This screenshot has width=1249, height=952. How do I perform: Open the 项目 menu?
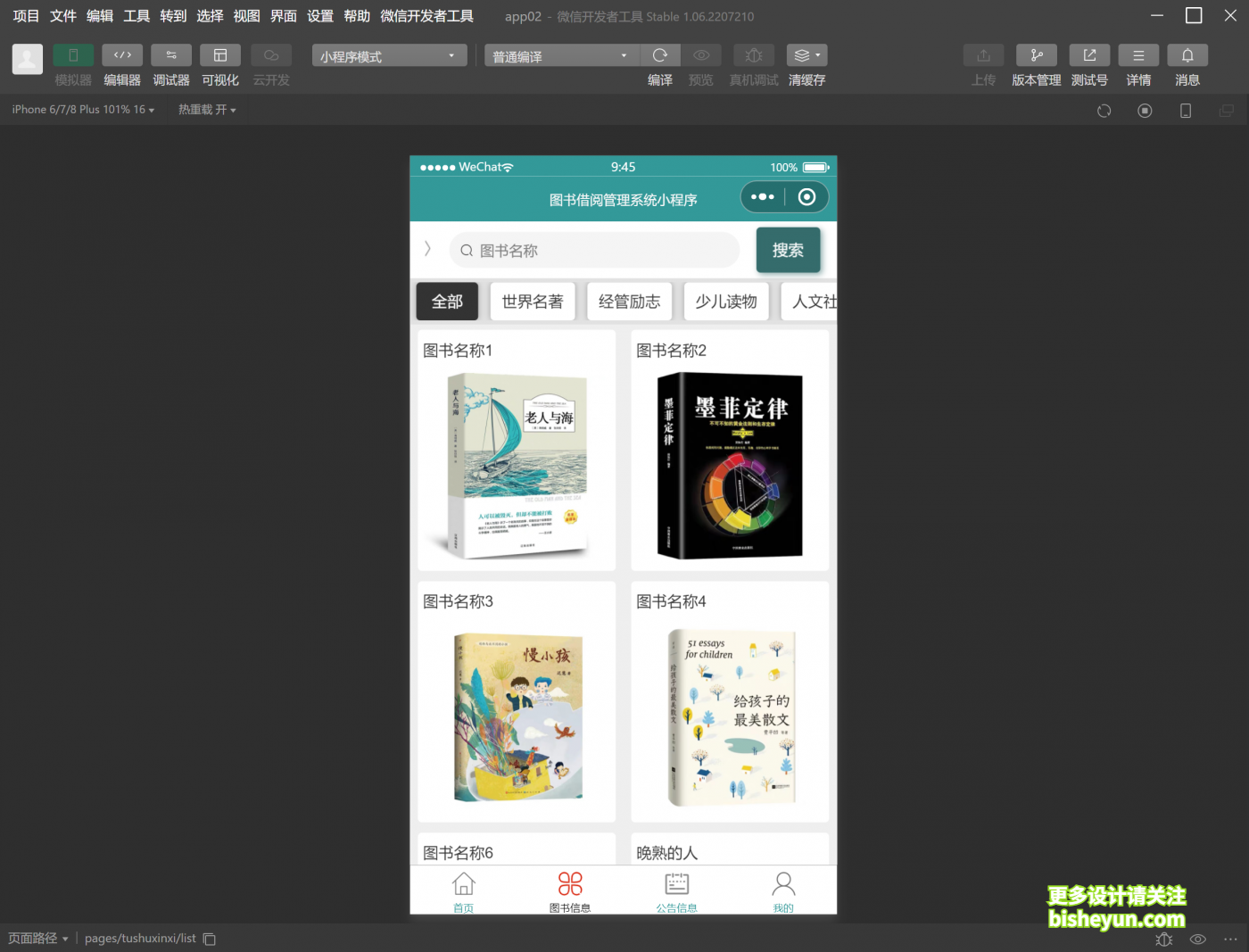pos(26,16)
